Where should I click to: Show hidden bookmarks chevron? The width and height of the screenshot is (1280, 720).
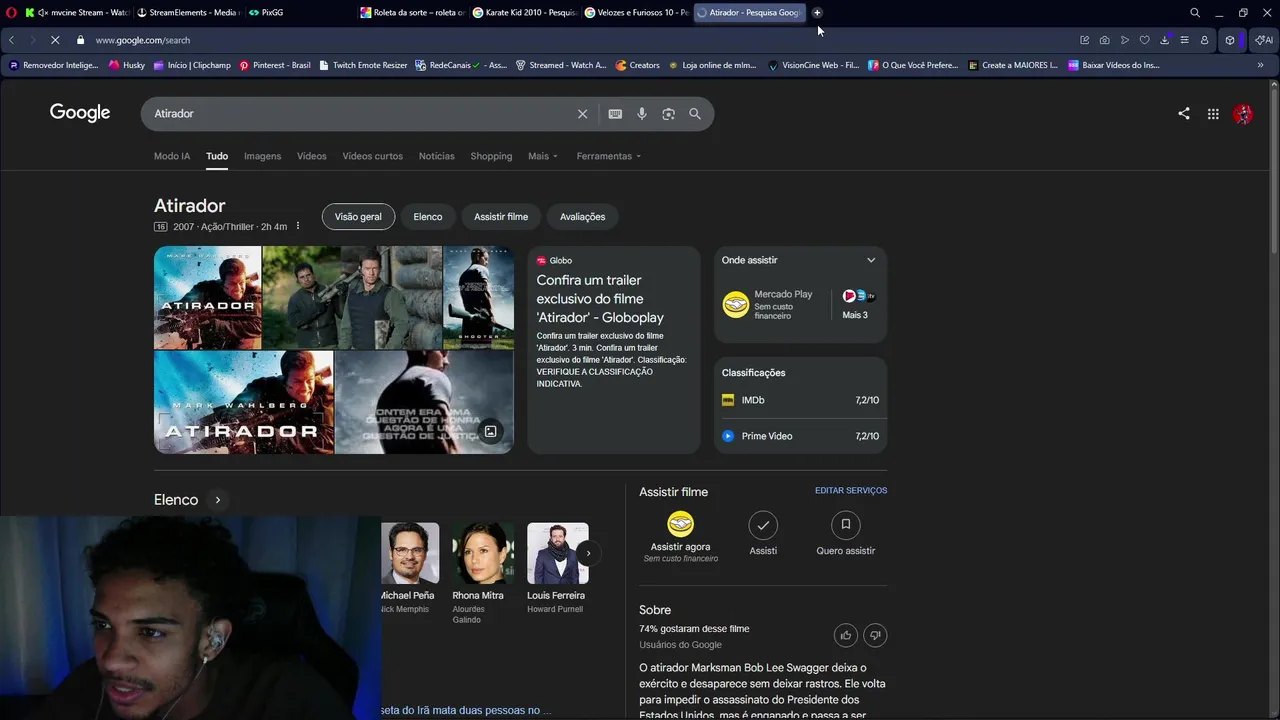[1260, 65]
